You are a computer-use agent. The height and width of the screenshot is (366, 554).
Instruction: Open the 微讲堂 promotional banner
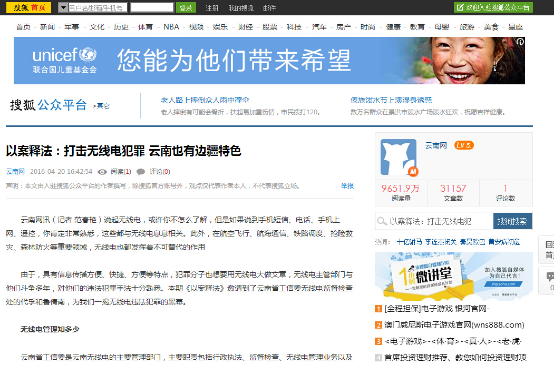tap(454, 276)
